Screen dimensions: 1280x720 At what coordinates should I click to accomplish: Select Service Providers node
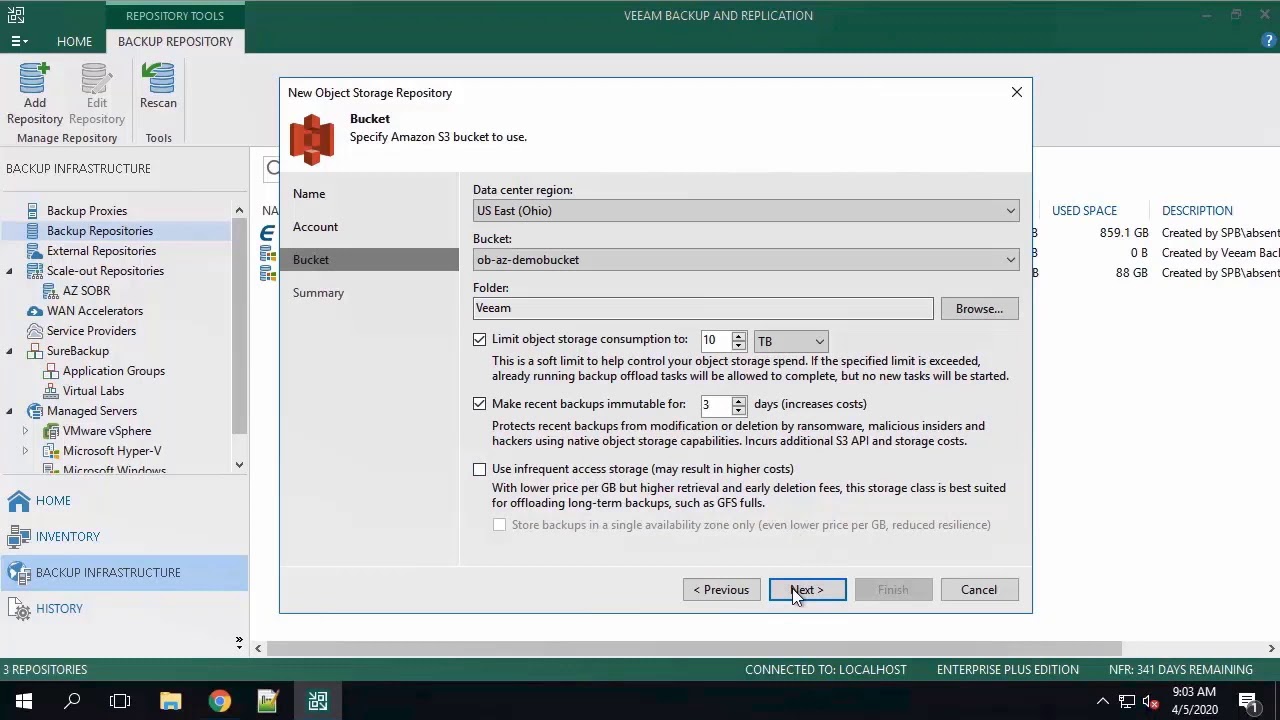click(x=91, y=331)
